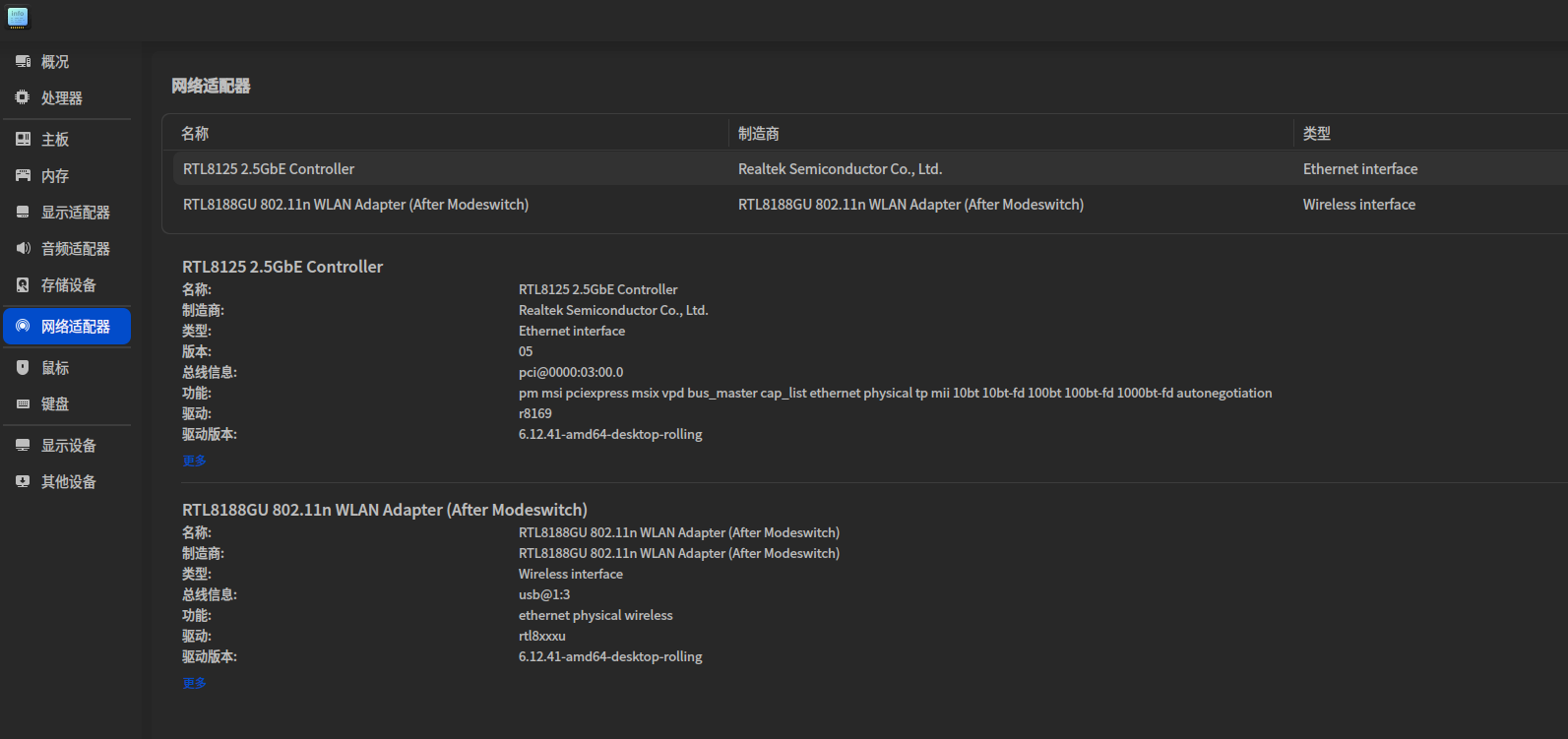This screenshot has height=739, width=1568.
Task: Open the 其他设备 other devices icon
Action: [23, 481]
